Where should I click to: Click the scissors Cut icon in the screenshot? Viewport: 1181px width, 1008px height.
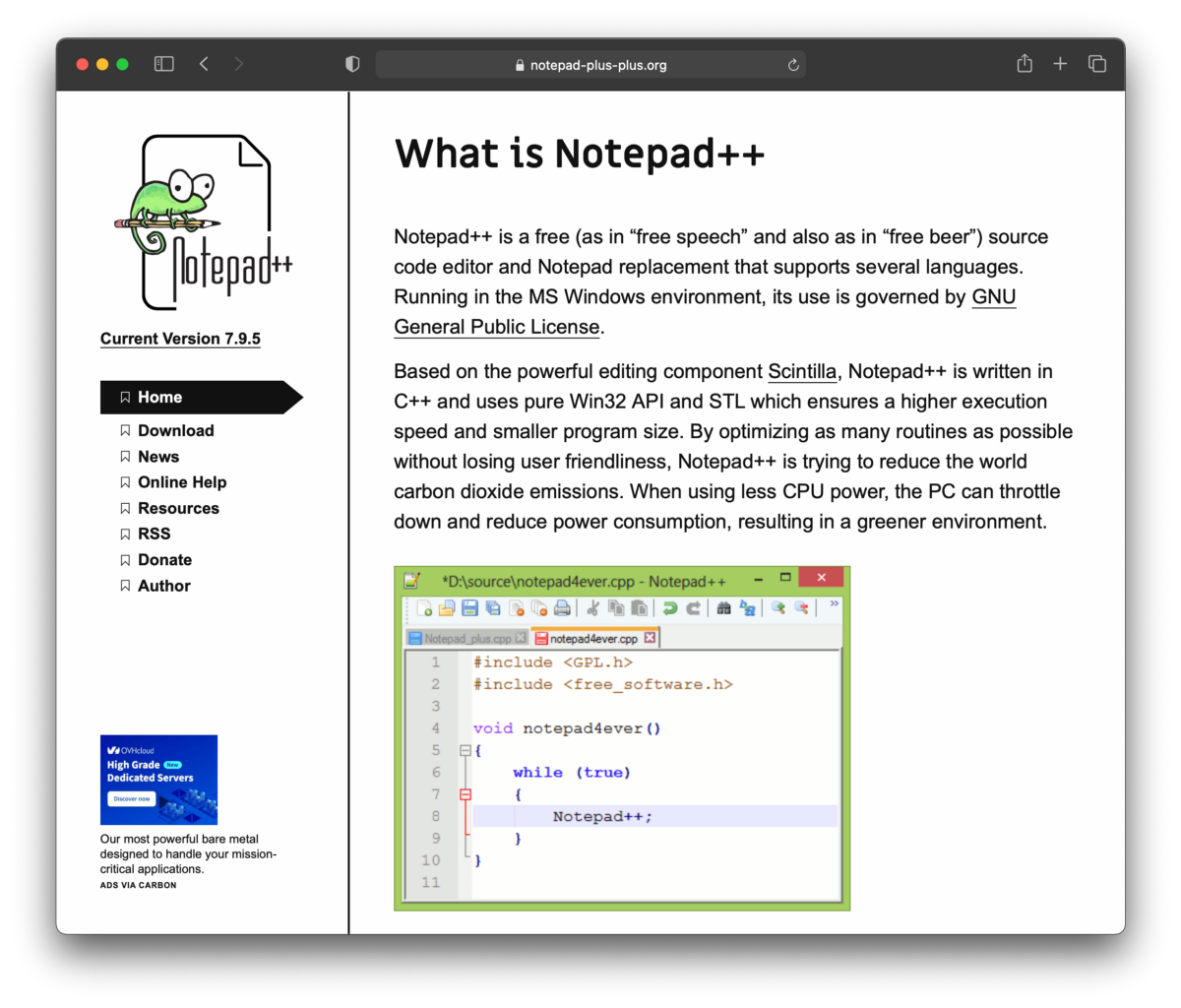(x=592, y=608)
